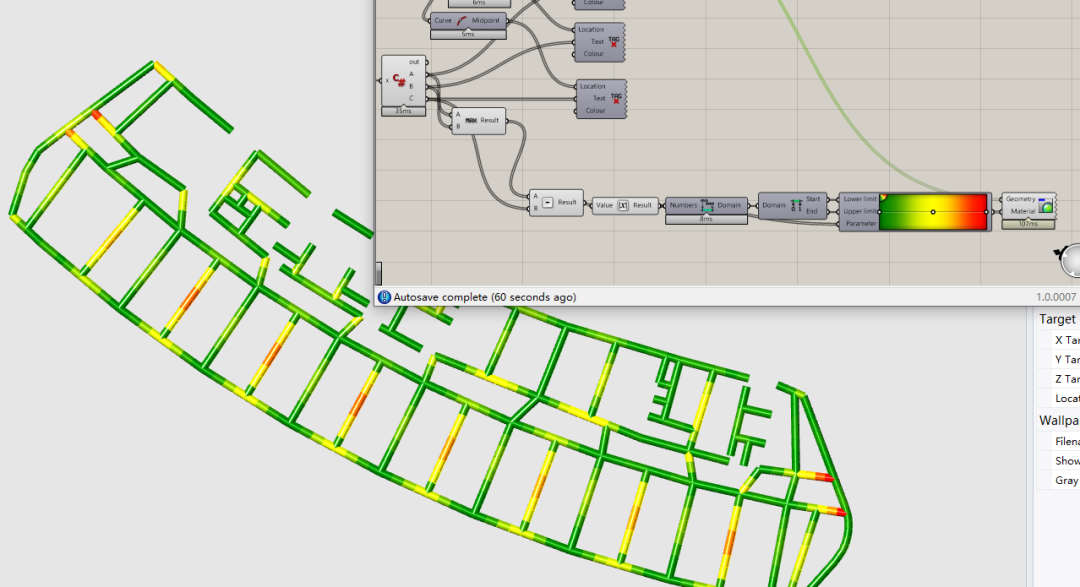Select the MAX component icon

(x=471, y=121)
